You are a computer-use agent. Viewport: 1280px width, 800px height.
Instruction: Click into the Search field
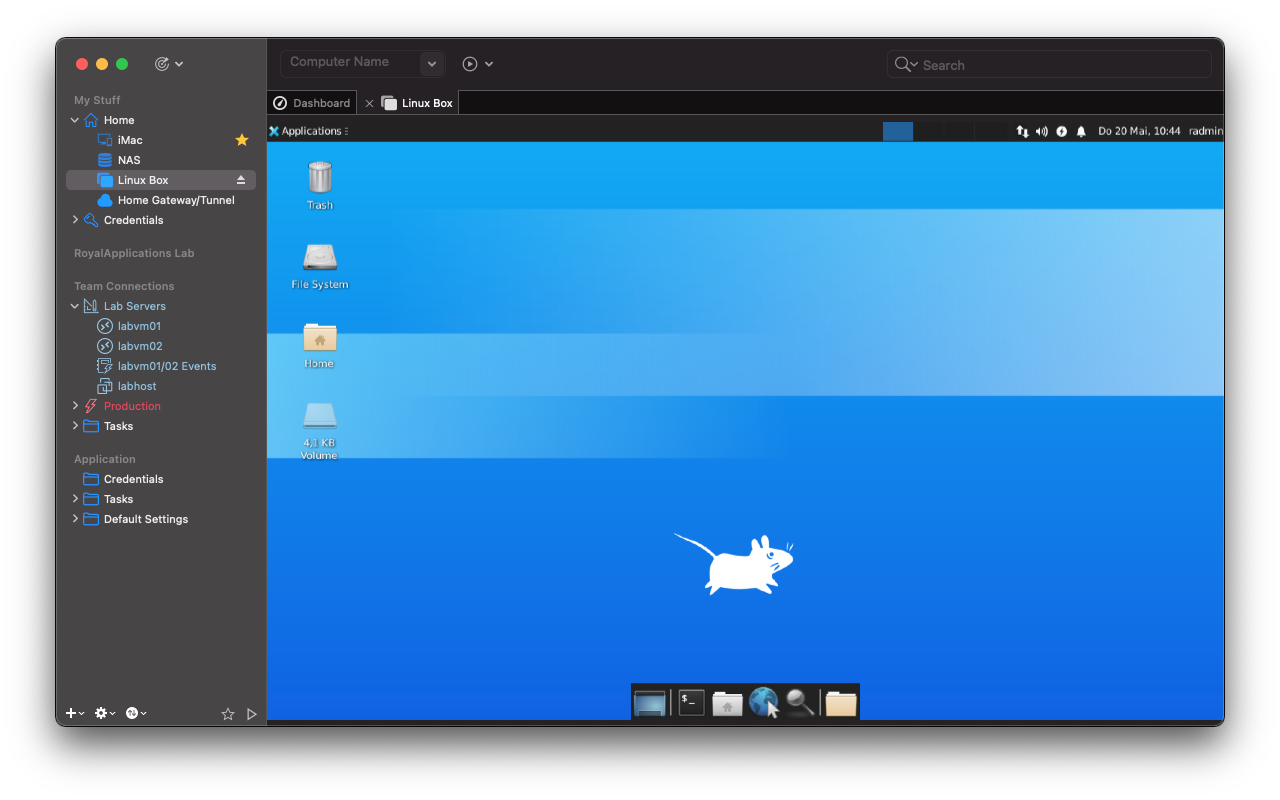click(x=1048, y=64)
